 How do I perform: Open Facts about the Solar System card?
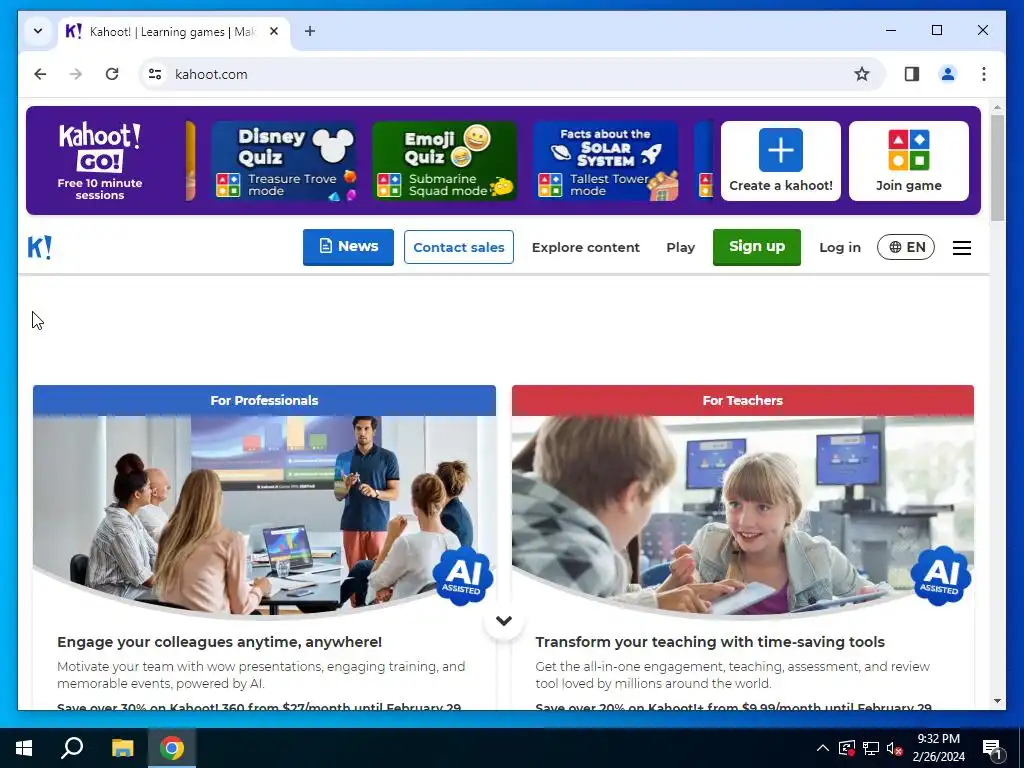click(x=605, y=161)
